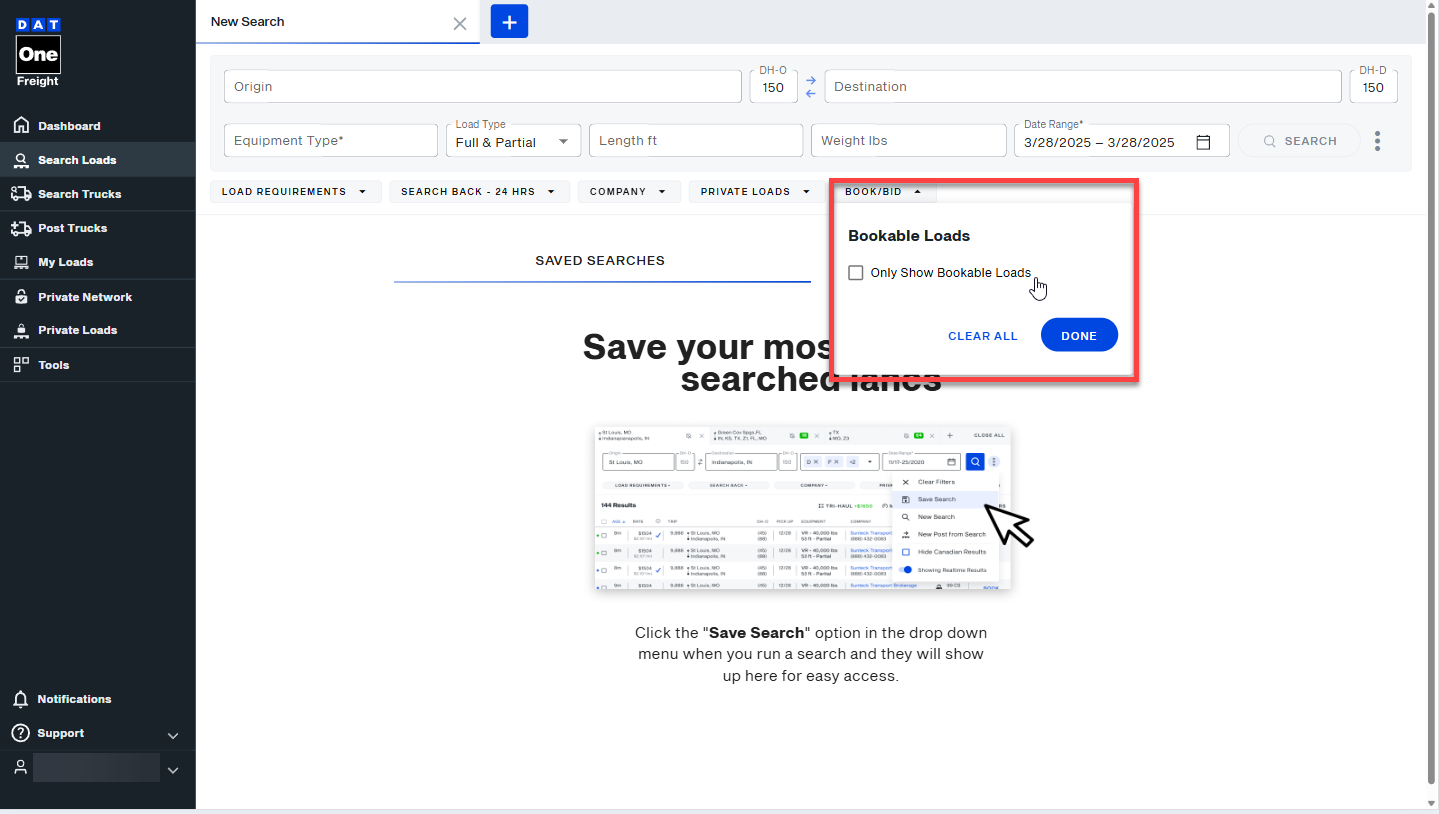Click the vertical page scrollbar

pos(1432,400)
